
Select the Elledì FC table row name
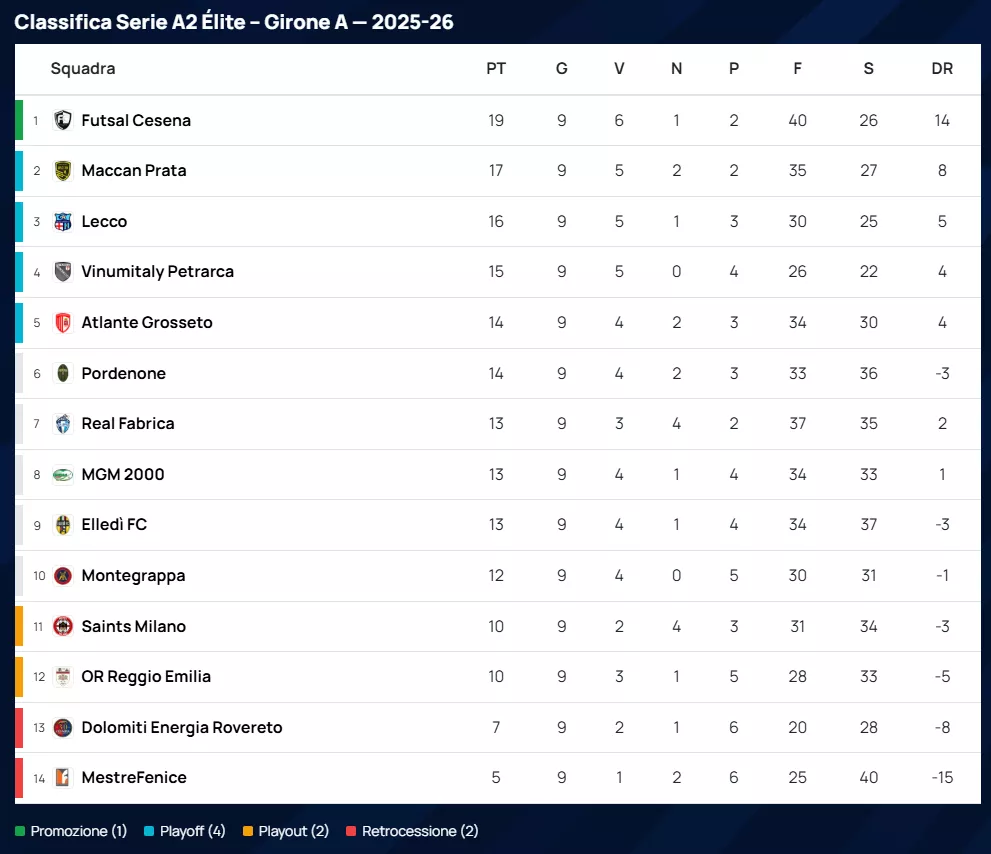pos(114,525)
